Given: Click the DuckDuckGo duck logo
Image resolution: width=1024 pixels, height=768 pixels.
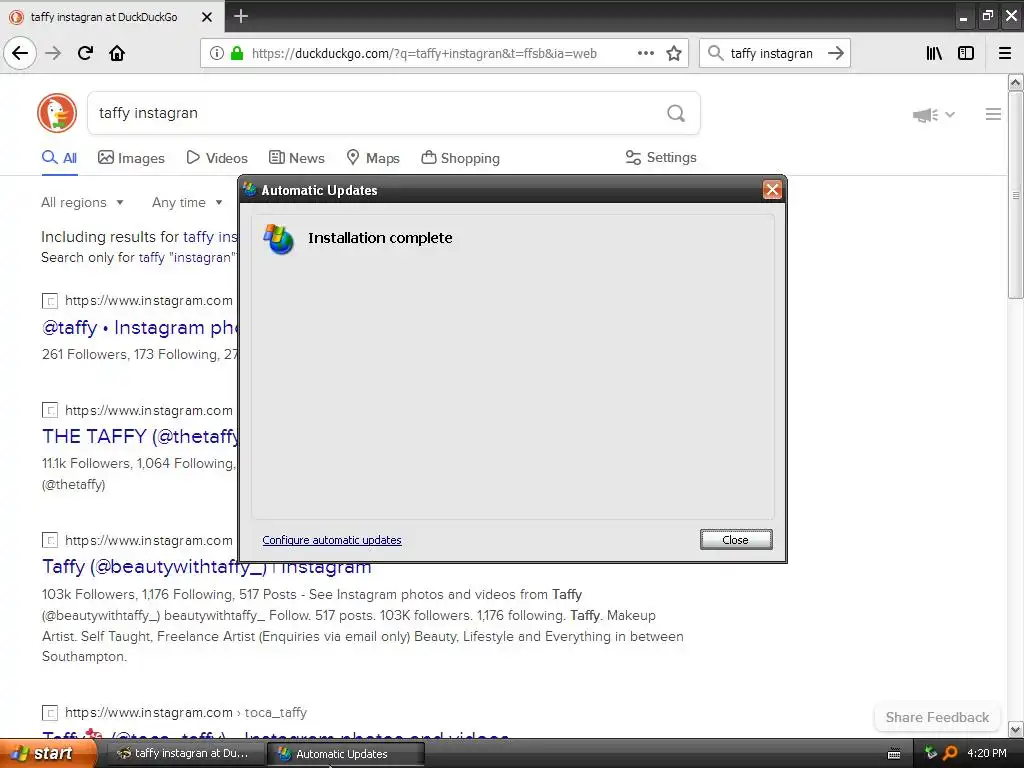Looking at the screenshot, I should click(x=57, y=113).
